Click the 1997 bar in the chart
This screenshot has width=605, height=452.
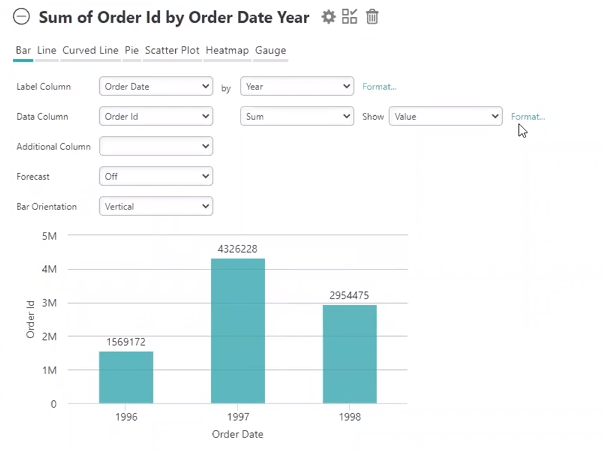(x=238, y=331)
